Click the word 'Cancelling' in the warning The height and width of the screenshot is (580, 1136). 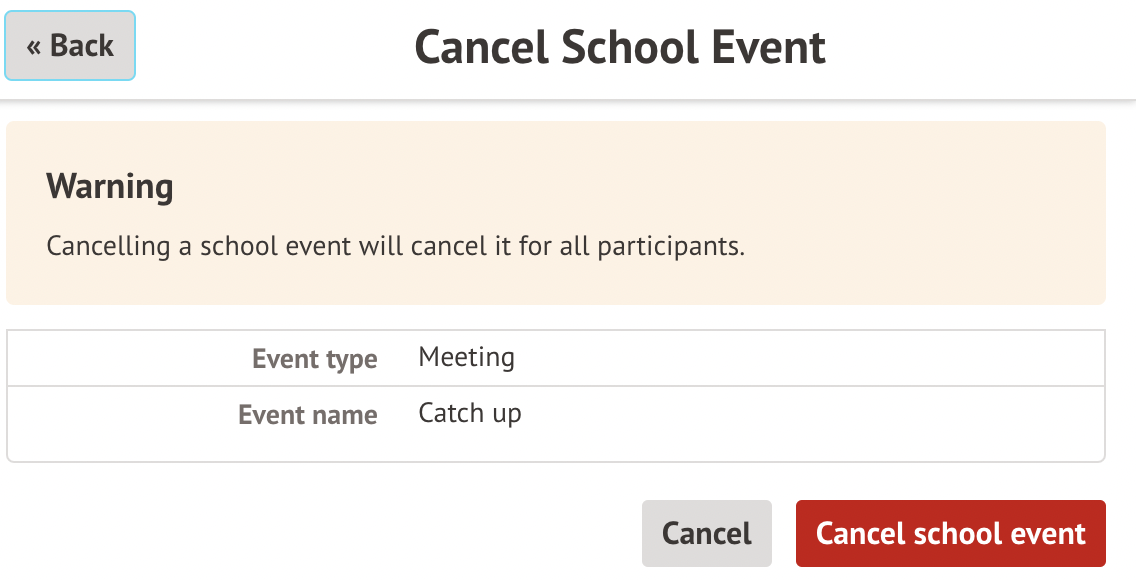click(x=108, y=246)
